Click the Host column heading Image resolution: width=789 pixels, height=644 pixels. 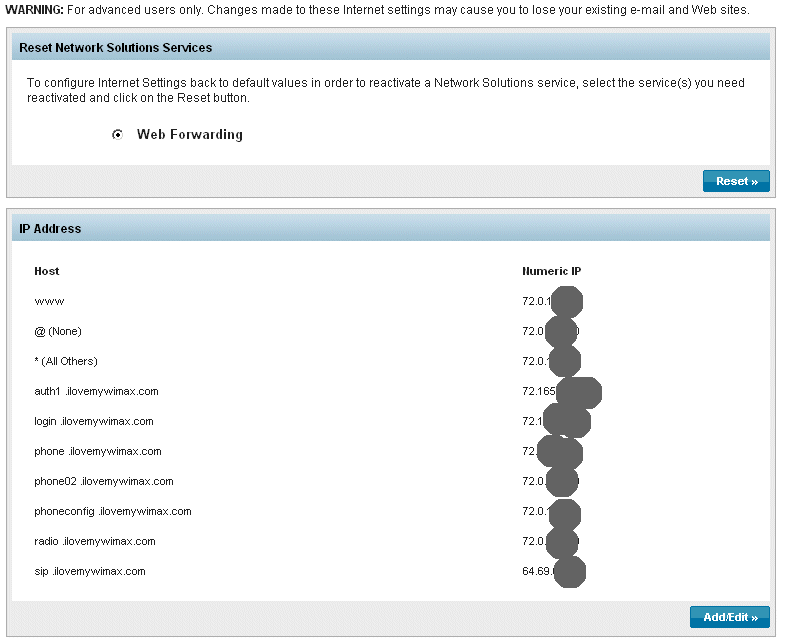tap(47, 271)
